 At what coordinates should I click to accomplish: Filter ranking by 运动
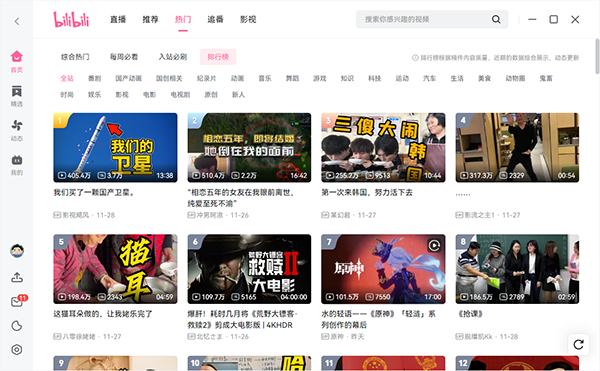pos(402,78)
